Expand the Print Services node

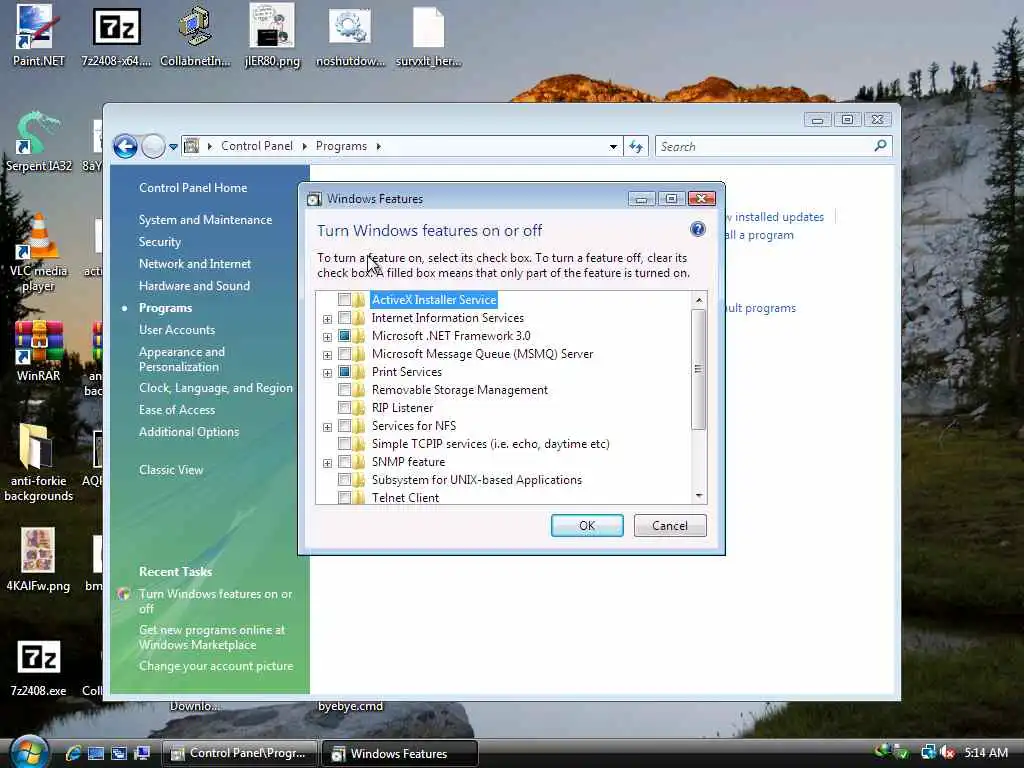[x=327, y=373]
